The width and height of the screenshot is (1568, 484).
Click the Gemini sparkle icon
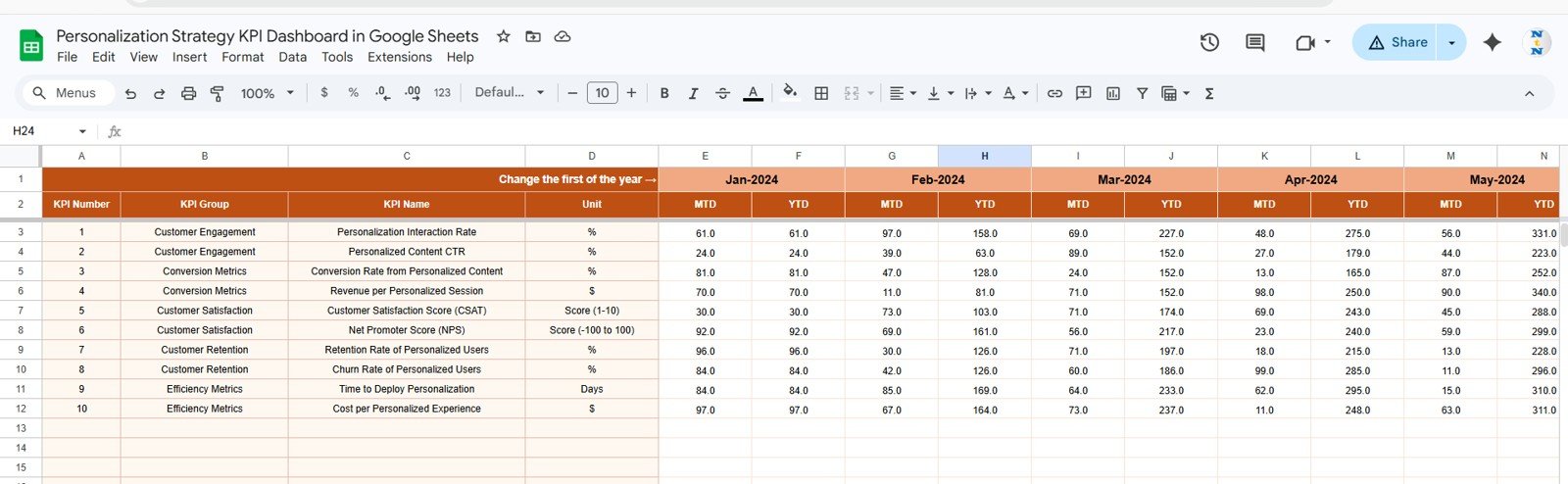click(x=1492, y=42)
